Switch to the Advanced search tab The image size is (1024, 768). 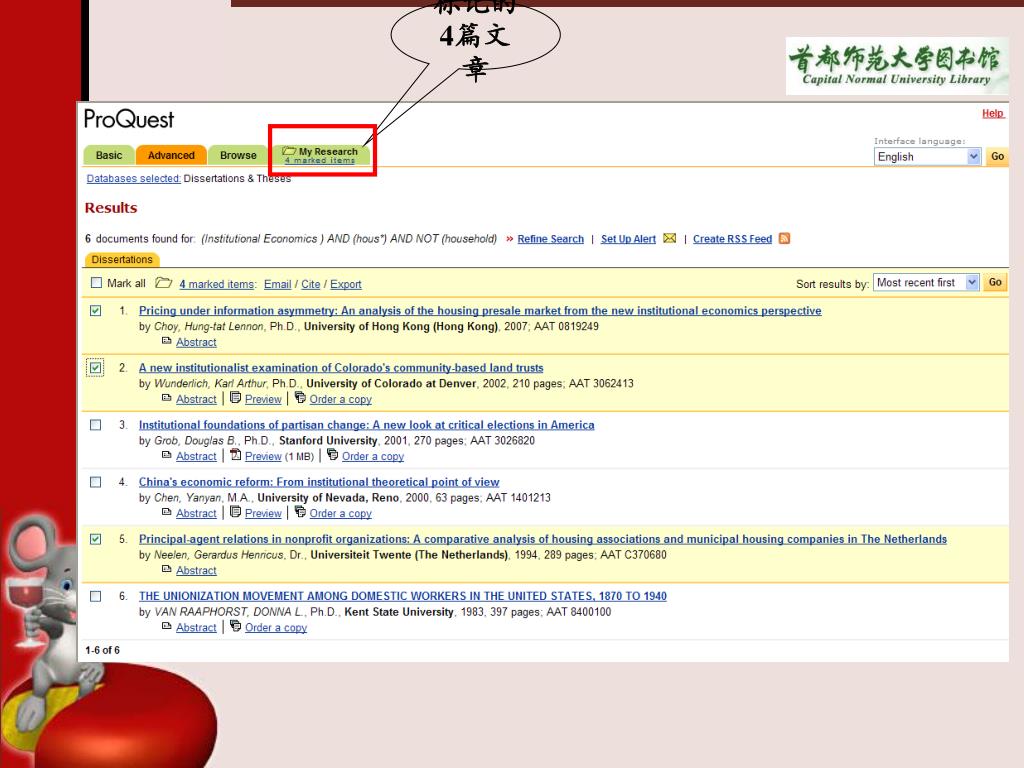tap(171, 155)
